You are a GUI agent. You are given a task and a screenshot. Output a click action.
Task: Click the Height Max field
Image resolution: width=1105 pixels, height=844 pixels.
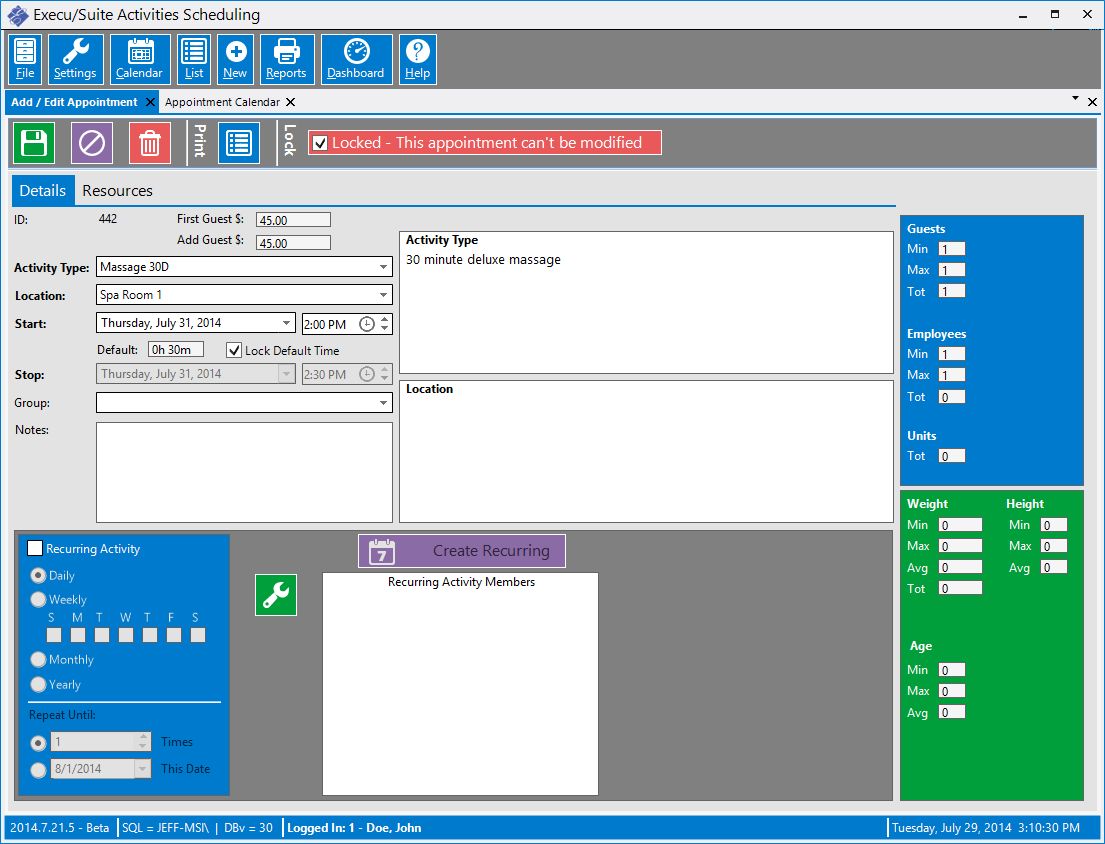1054,546
